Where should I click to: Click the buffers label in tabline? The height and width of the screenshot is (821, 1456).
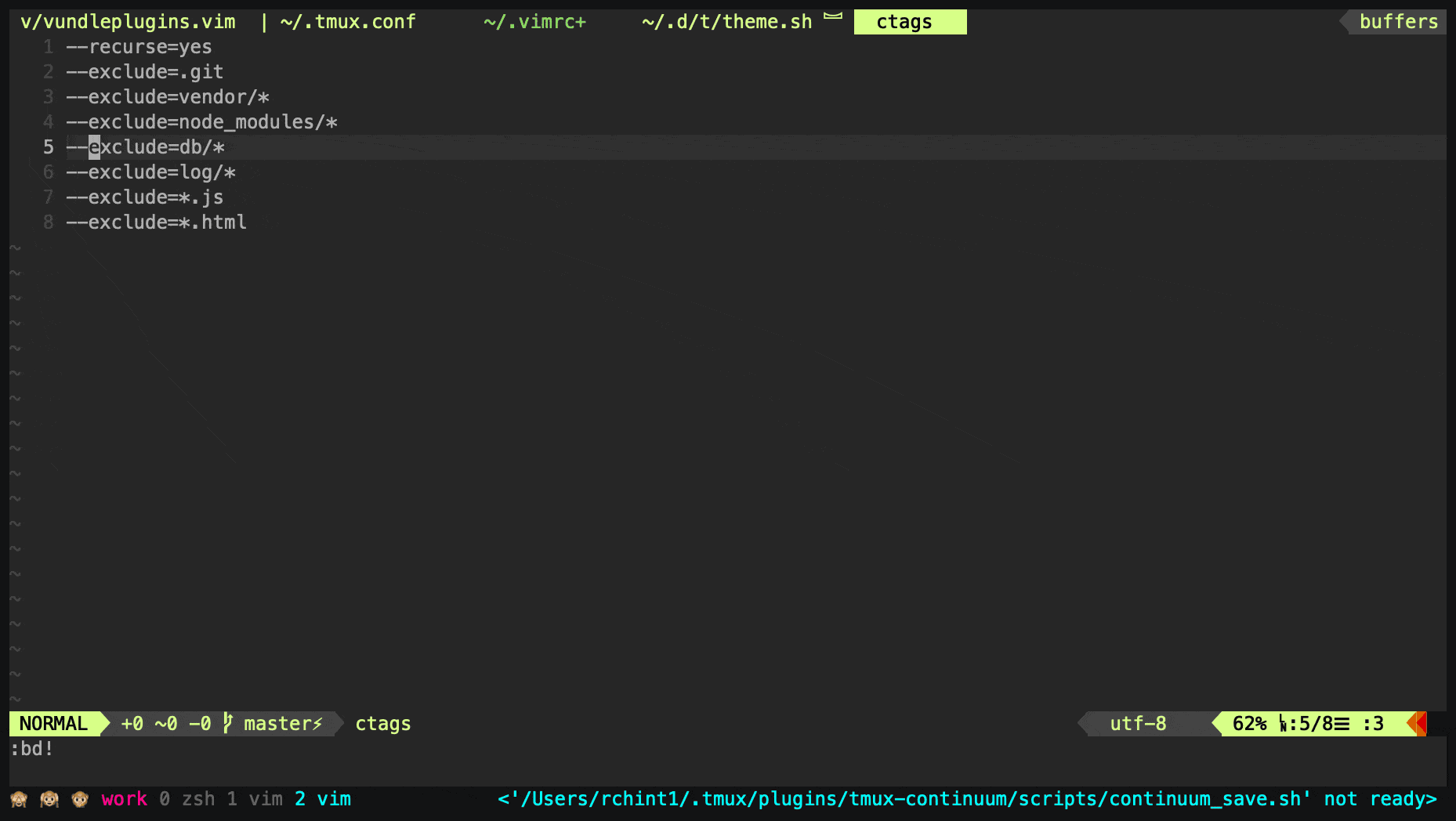click(1399, 22)
